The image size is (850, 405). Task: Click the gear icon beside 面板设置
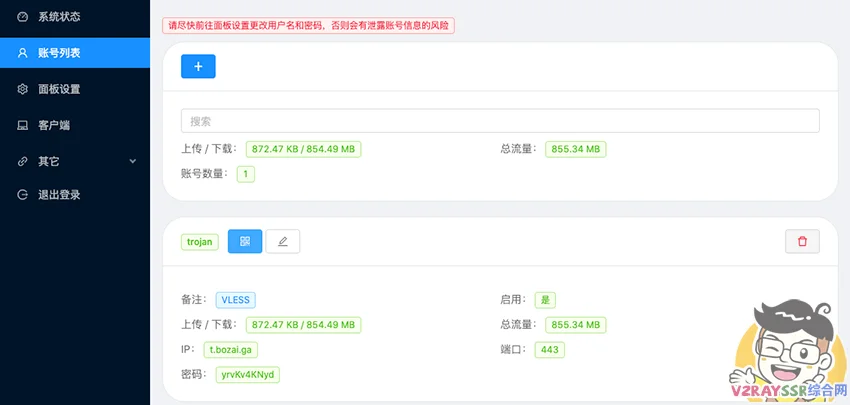coord(22,89)
